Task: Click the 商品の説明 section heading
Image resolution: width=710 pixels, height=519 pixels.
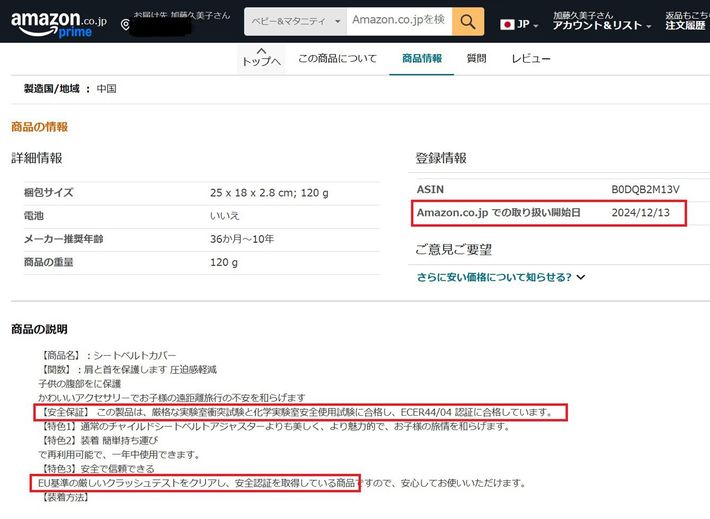Action: (x=39, y=329)
